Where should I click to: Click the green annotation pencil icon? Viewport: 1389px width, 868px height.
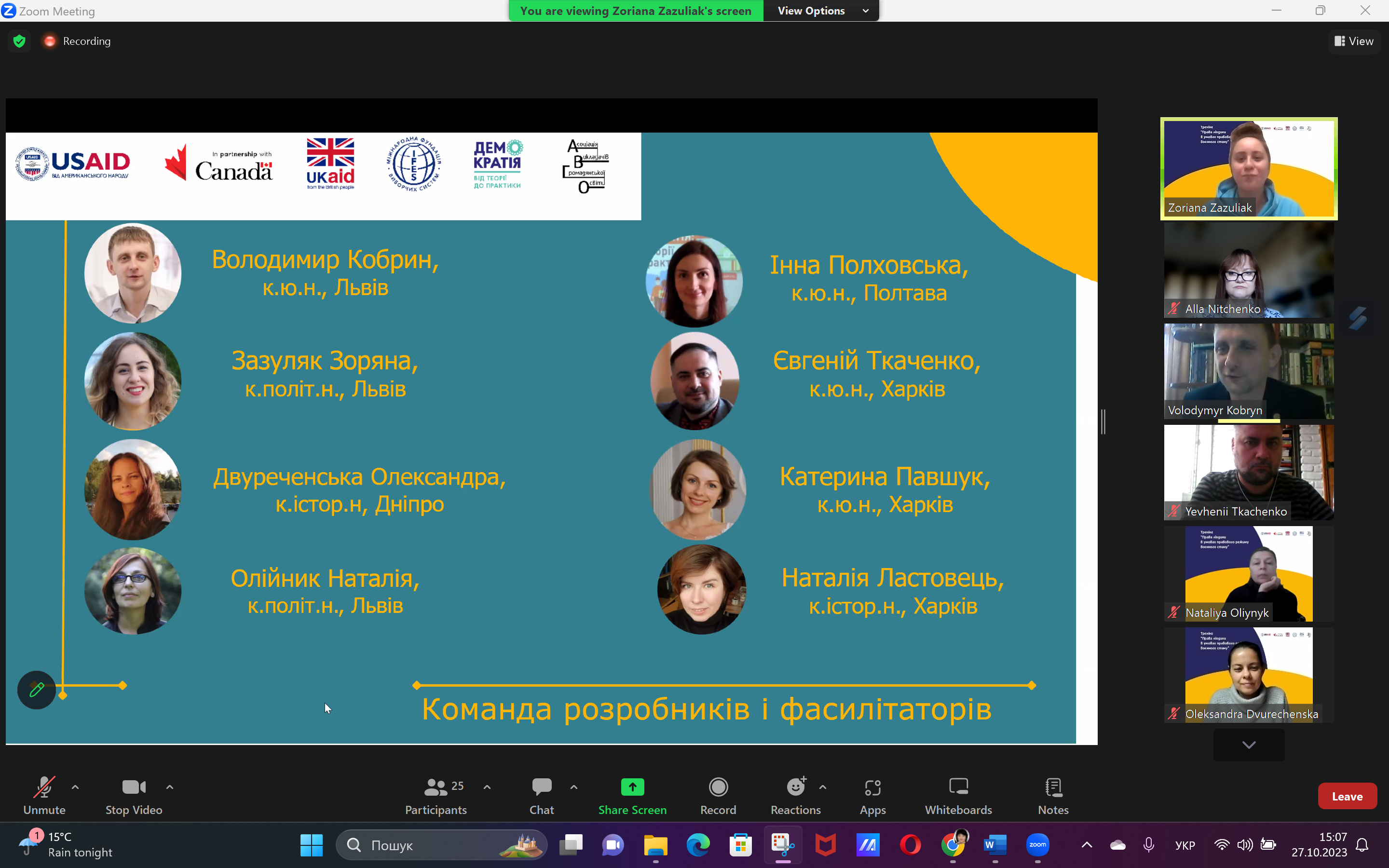point(37,690)
